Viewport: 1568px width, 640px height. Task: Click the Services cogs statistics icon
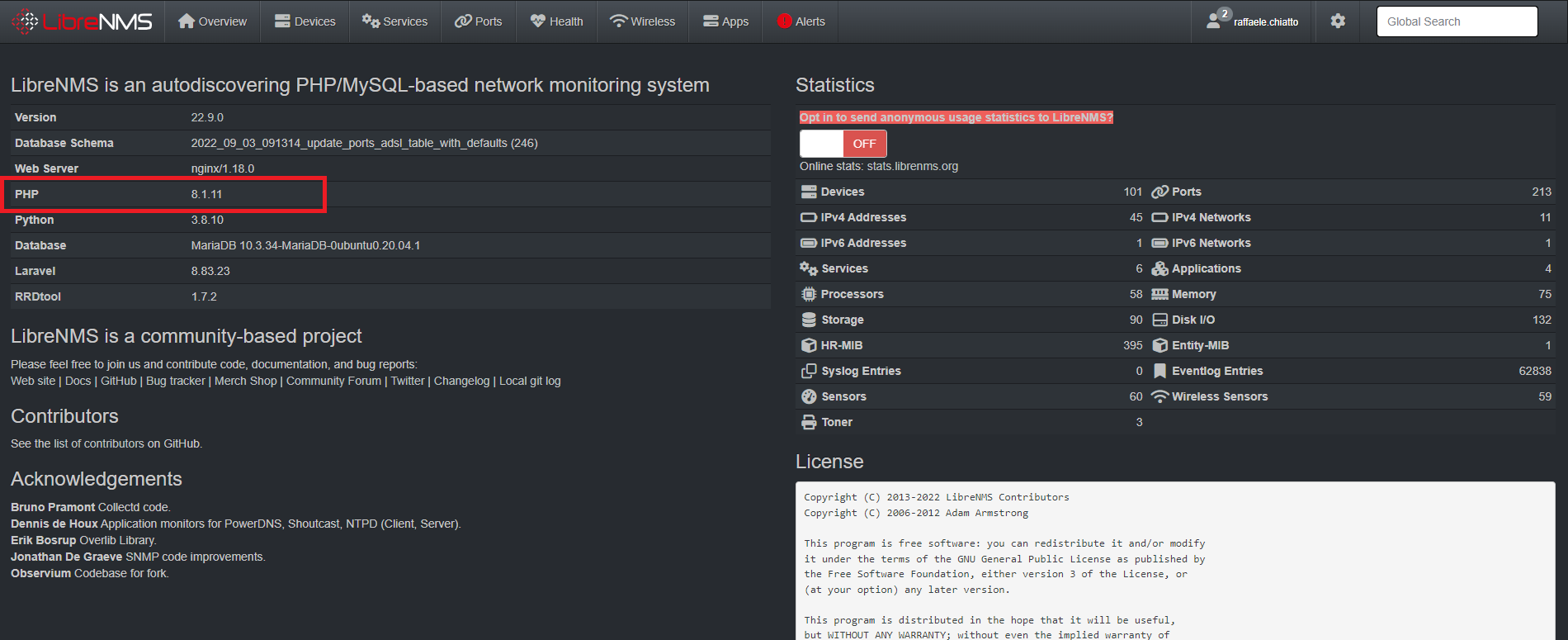point(809,268)
